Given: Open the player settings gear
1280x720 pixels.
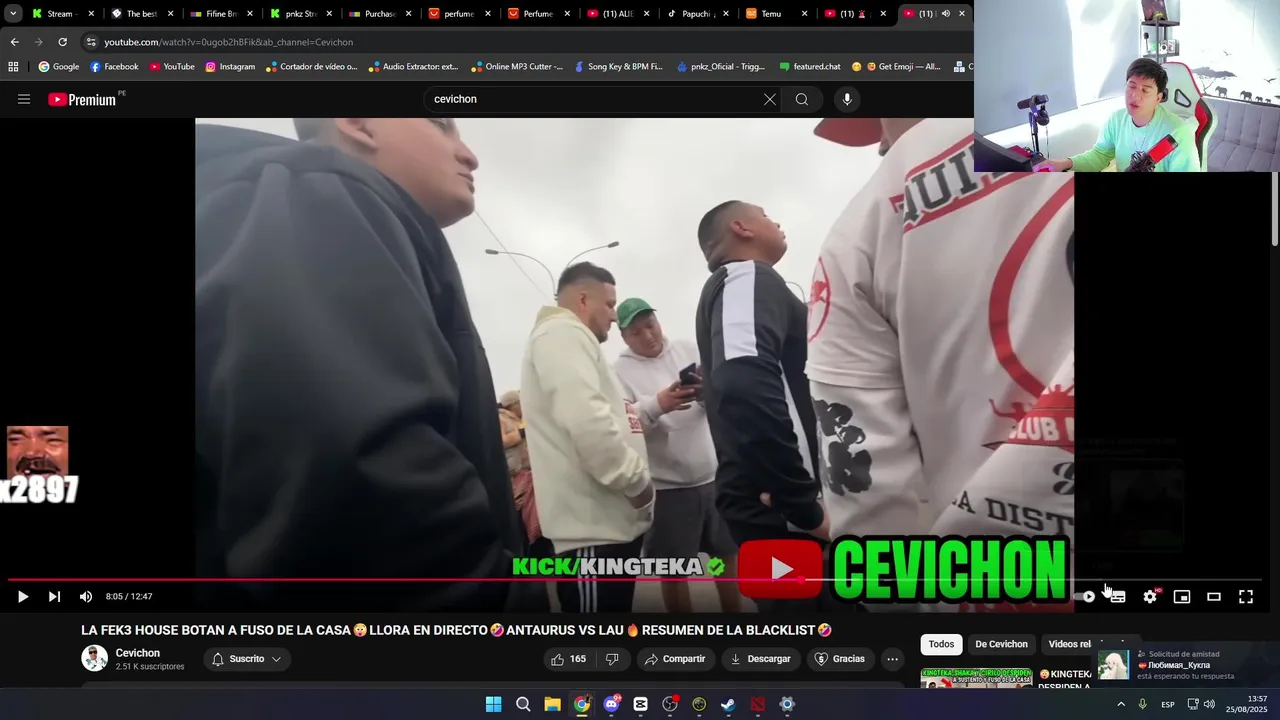Looking at the screenshot, I should click(x=1150, y=596).
